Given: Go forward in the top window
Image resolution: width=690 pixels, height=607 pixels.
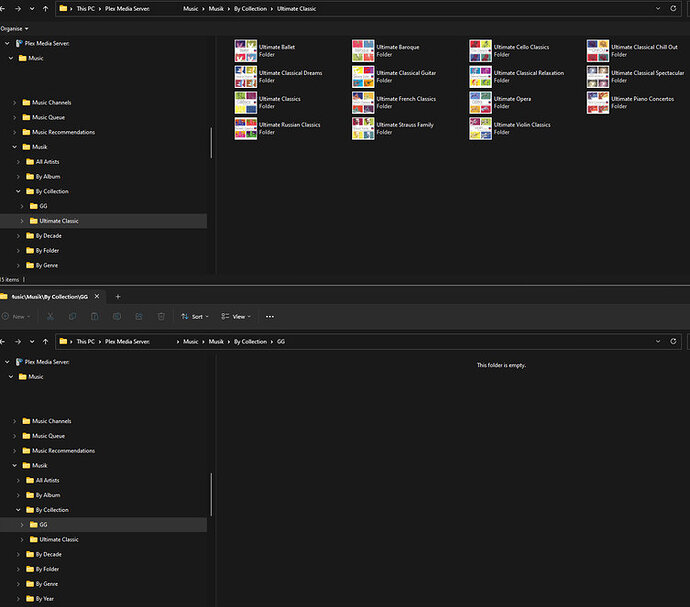Looking at the screenshot, I should click(x=18, y=8).
